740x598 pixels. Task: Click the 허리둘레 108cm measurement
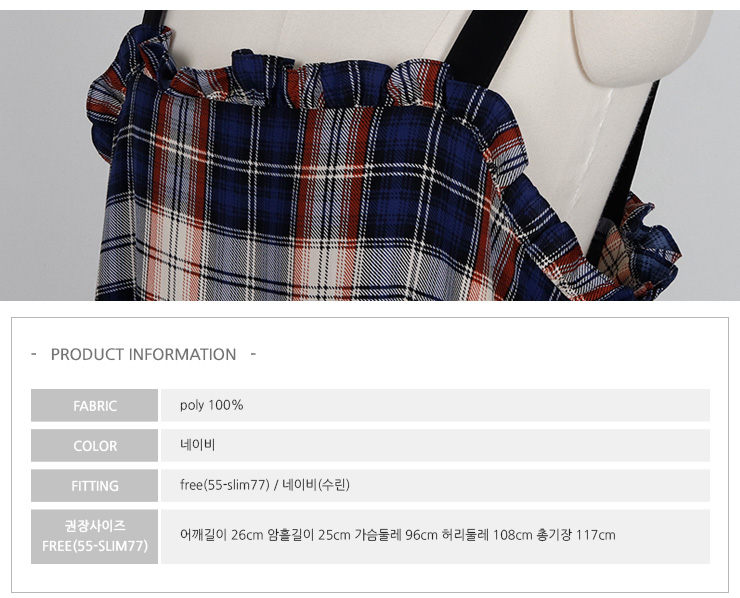tap(487, 535)
